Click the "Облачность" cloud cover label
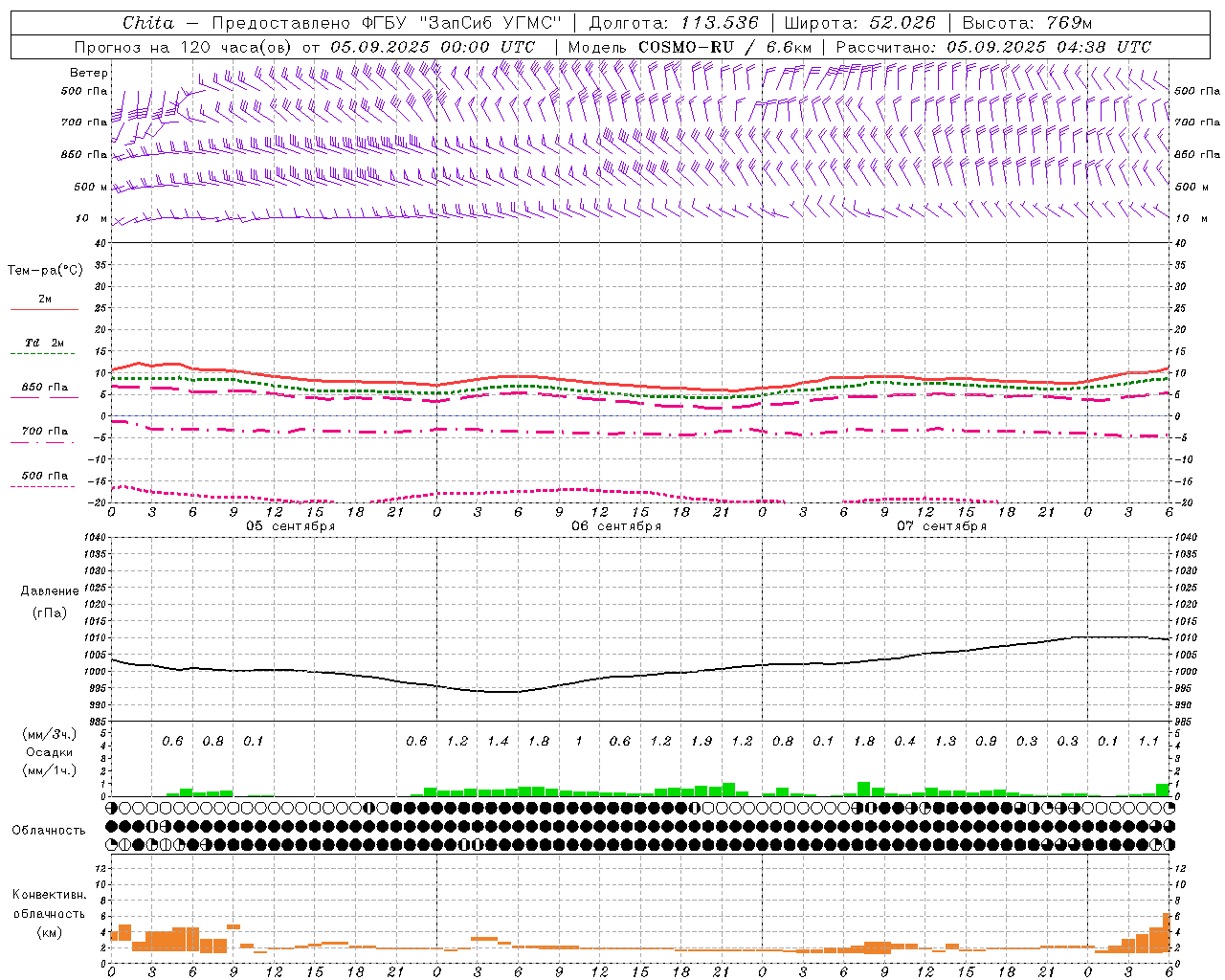This screenshot has height=980, width=1225. coord(49,831)
